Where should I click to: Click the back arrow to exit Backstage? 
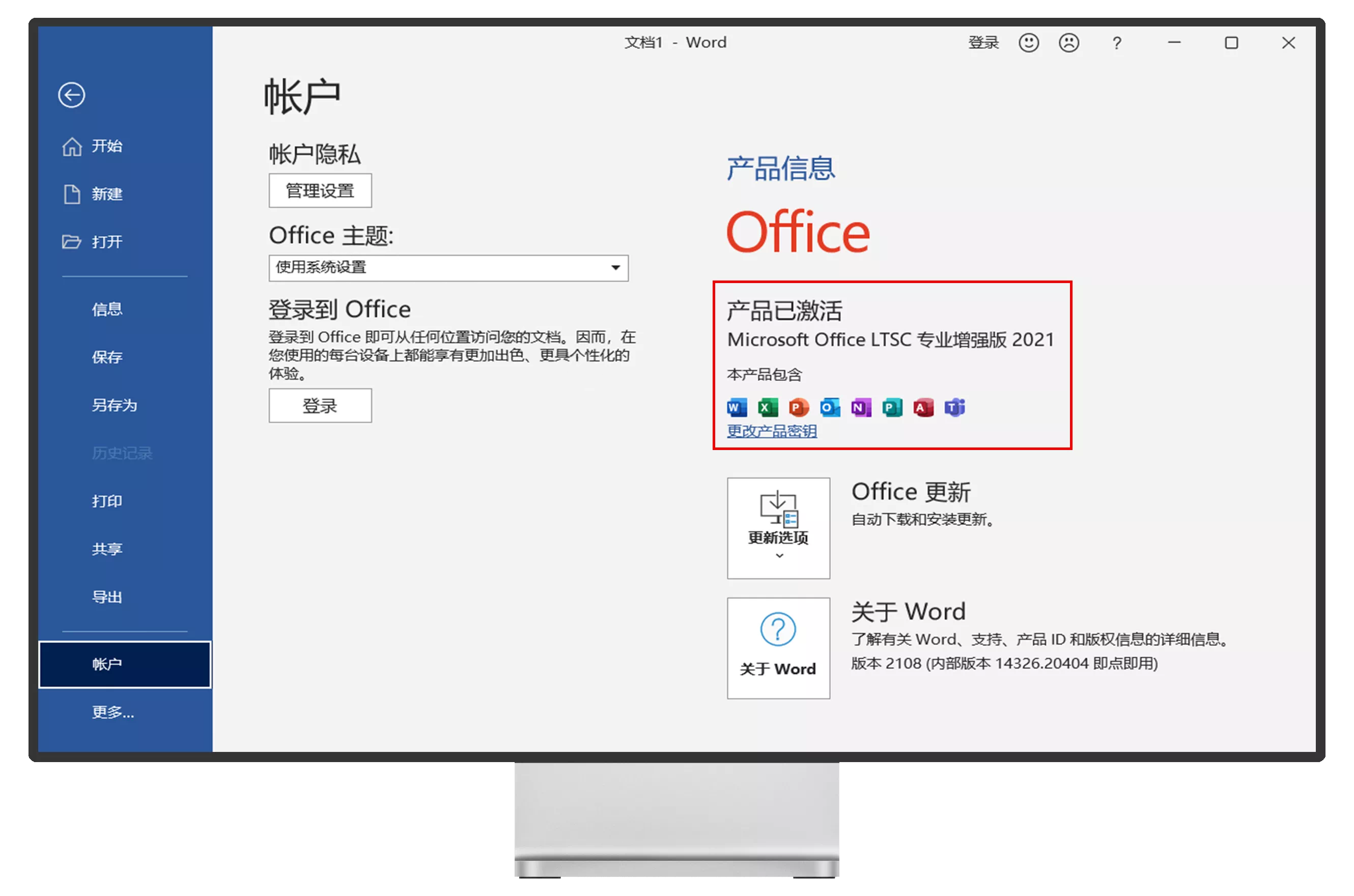coord(71,95)
